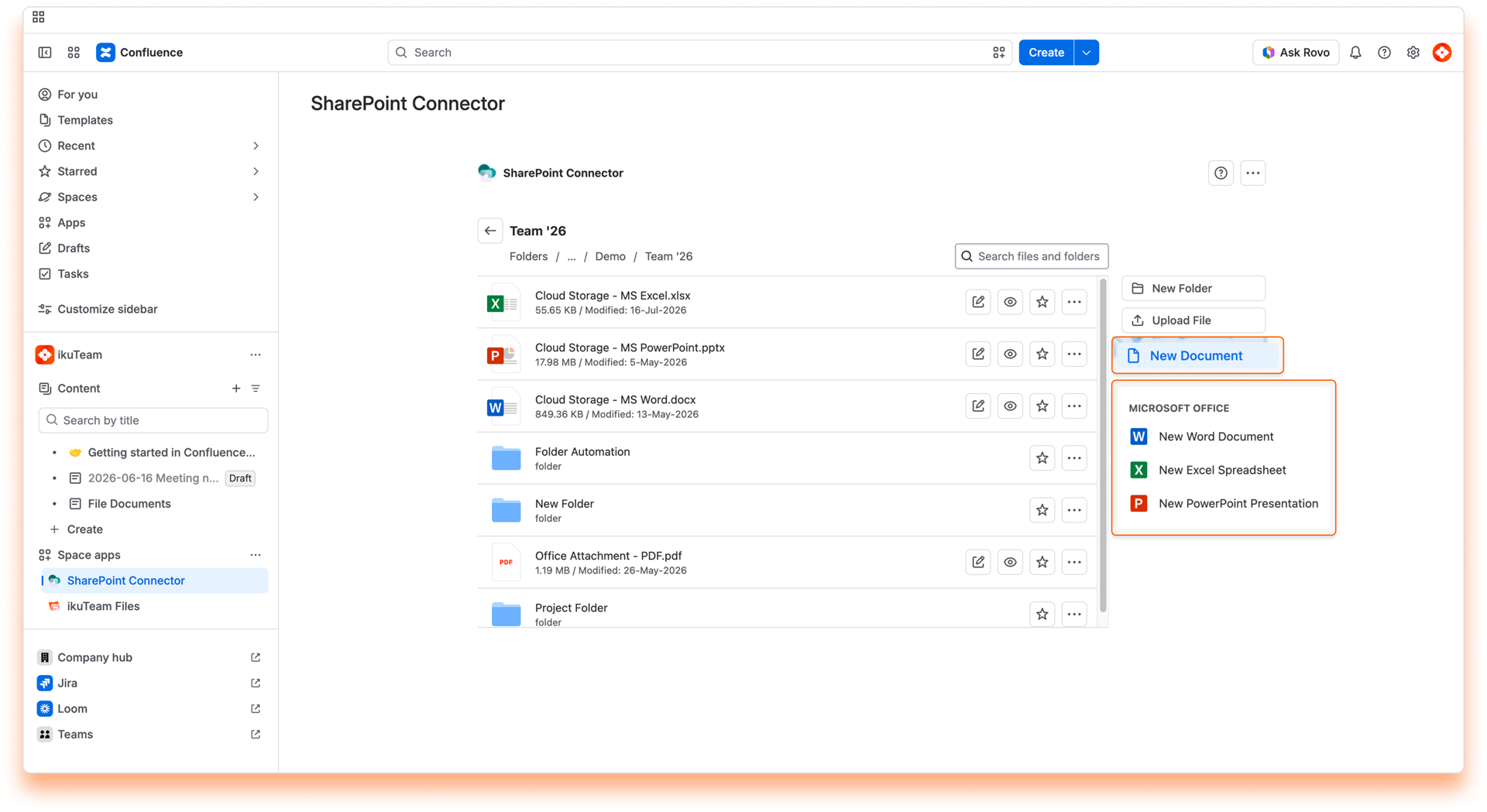Preview MS PowerPoint.pptx with eye icon
Screen dimensions: 1487x812
click(1010, 354)
